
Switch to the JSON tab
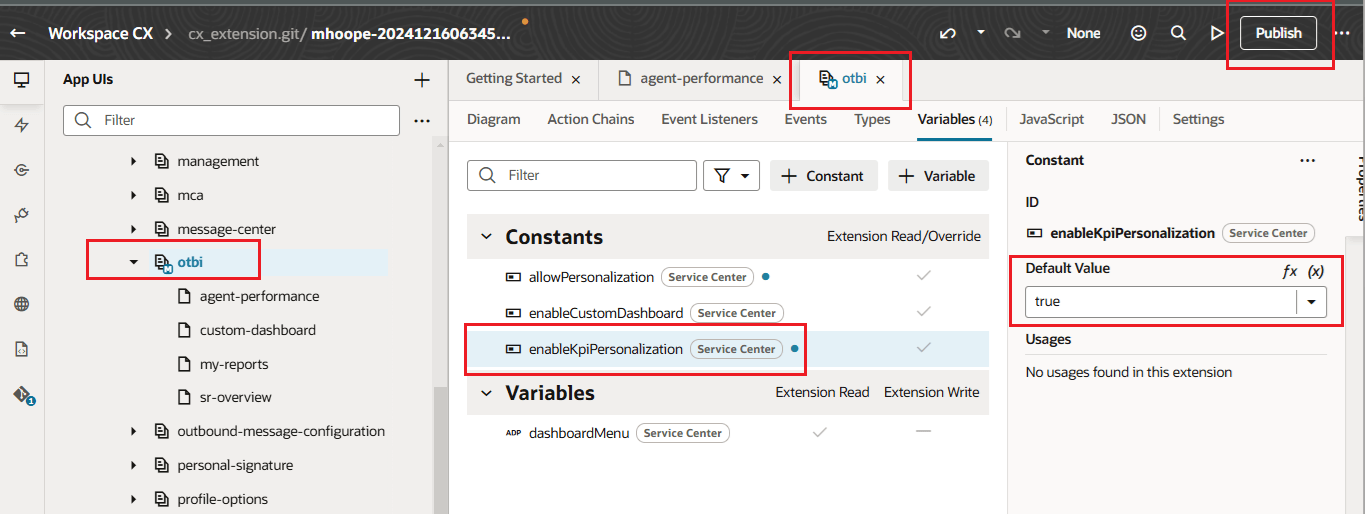click(x=1128, y=119)
